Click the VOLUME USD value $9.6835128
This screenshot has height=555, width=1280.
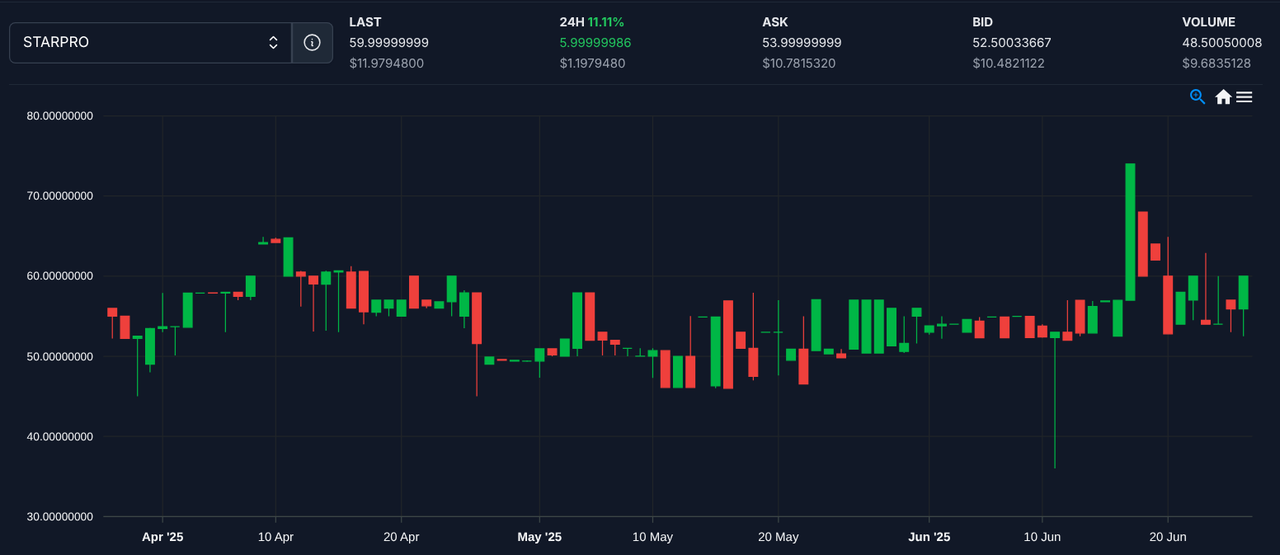click(x=1216, y=64)
